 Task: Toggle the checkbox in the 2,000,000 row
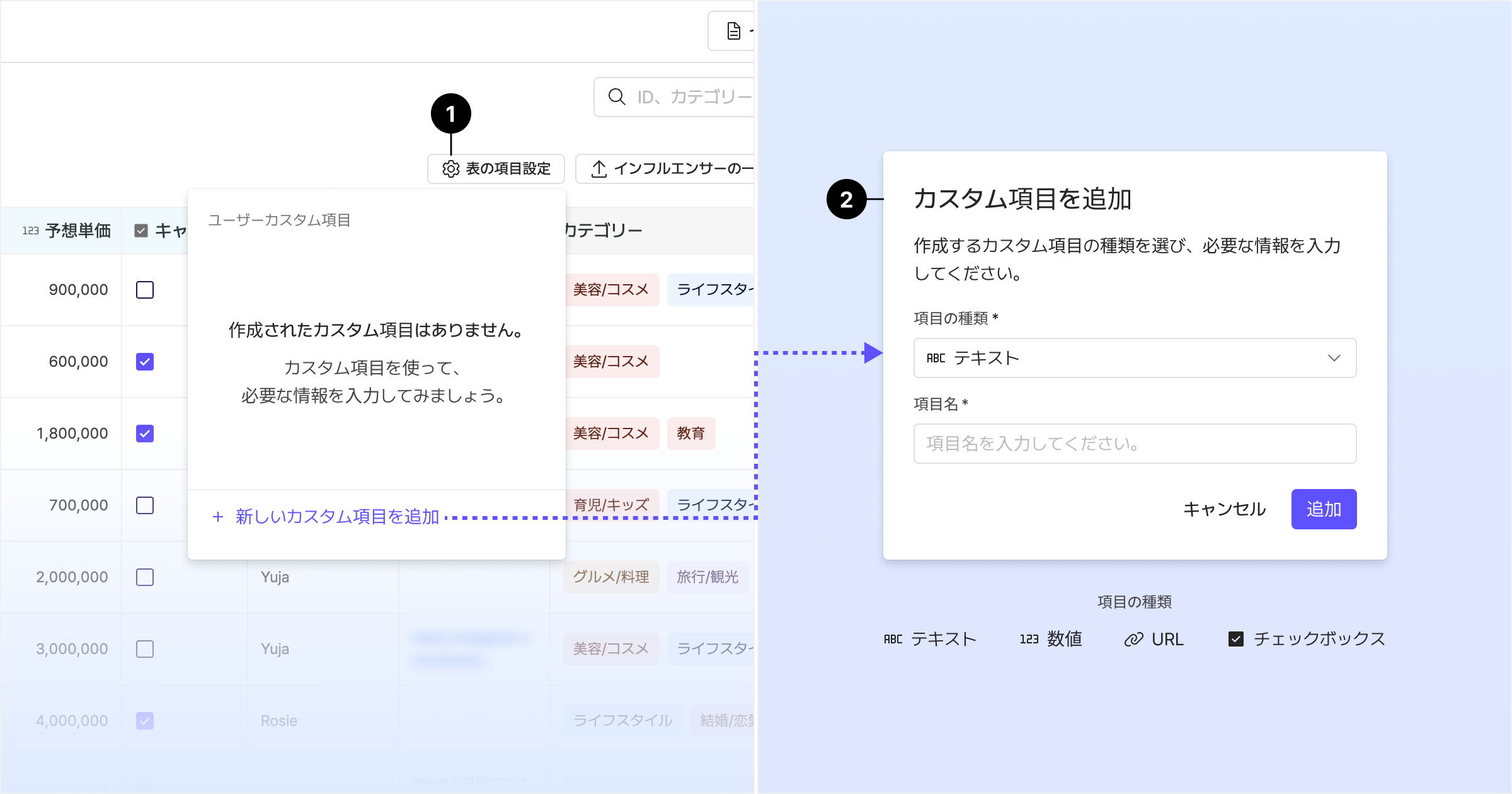(x=145, y=577)
